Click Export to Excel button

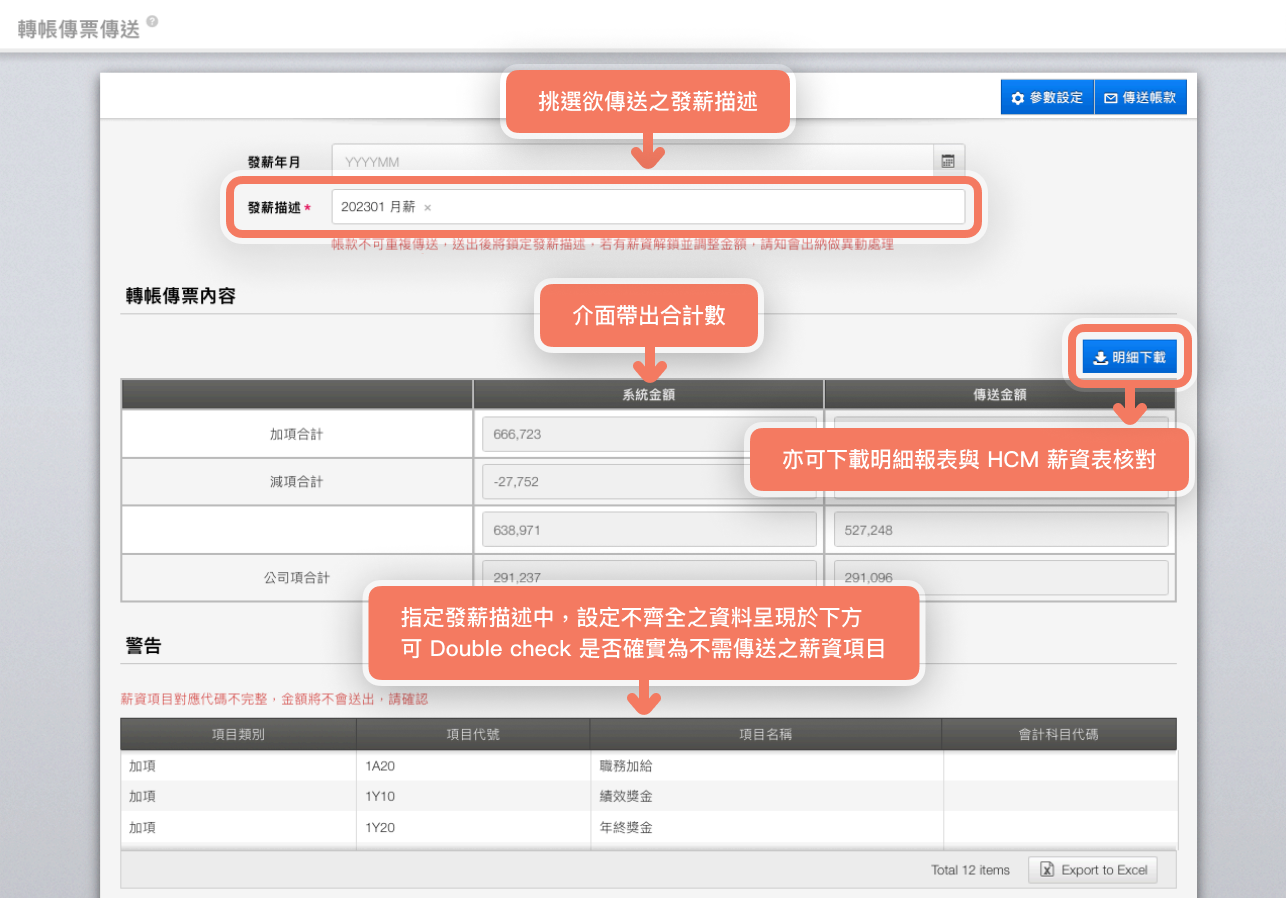[1093, 870]
